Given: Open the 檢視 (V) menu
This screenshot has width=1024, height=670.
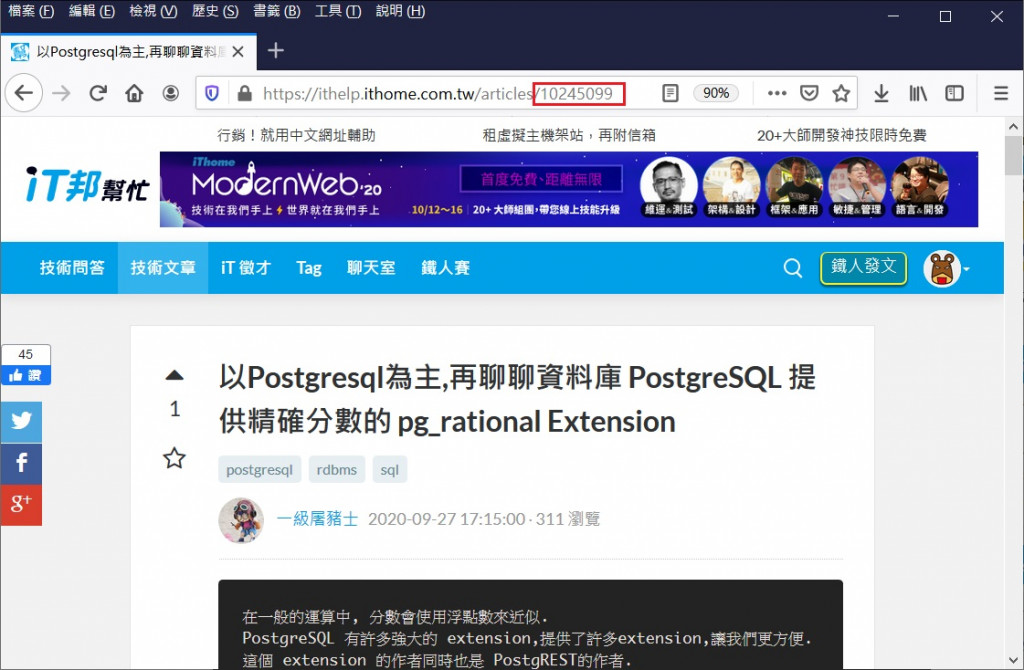Looking at the screenshot, I should (153, 11).
